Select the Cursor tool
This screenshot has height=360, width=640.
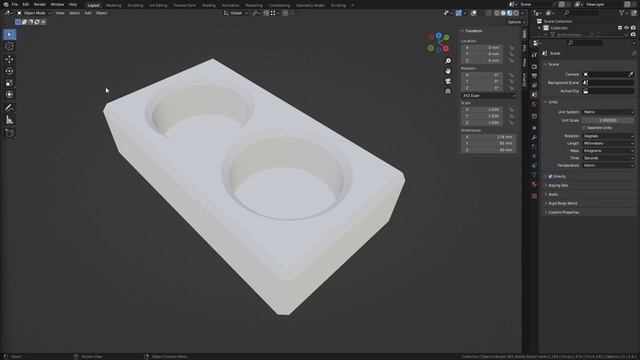click(x=9, y=47)
